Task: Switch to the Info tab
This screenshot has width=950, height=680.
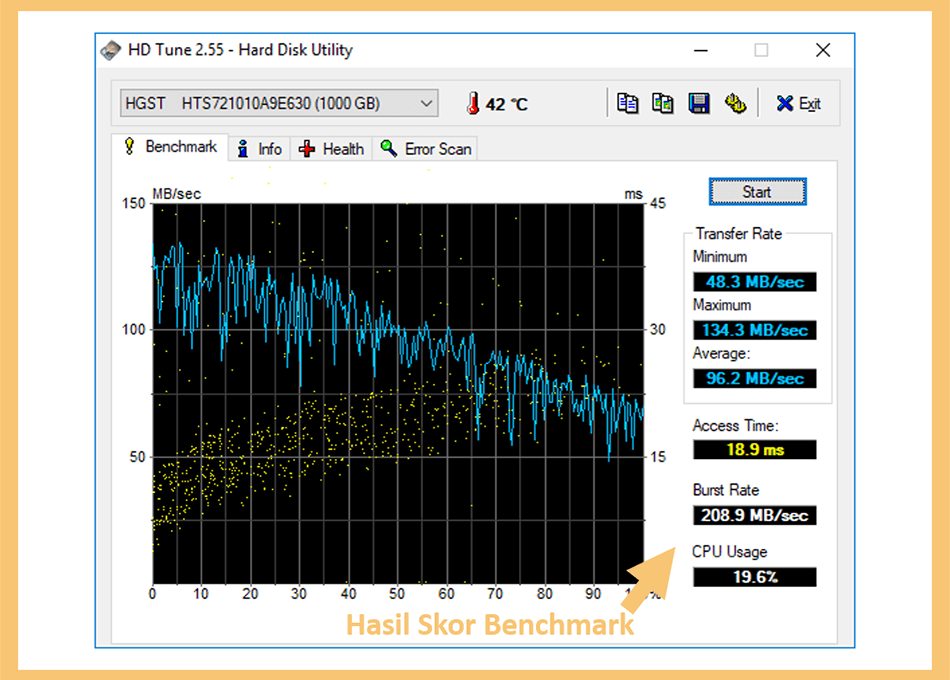Action: click(260, 148)
